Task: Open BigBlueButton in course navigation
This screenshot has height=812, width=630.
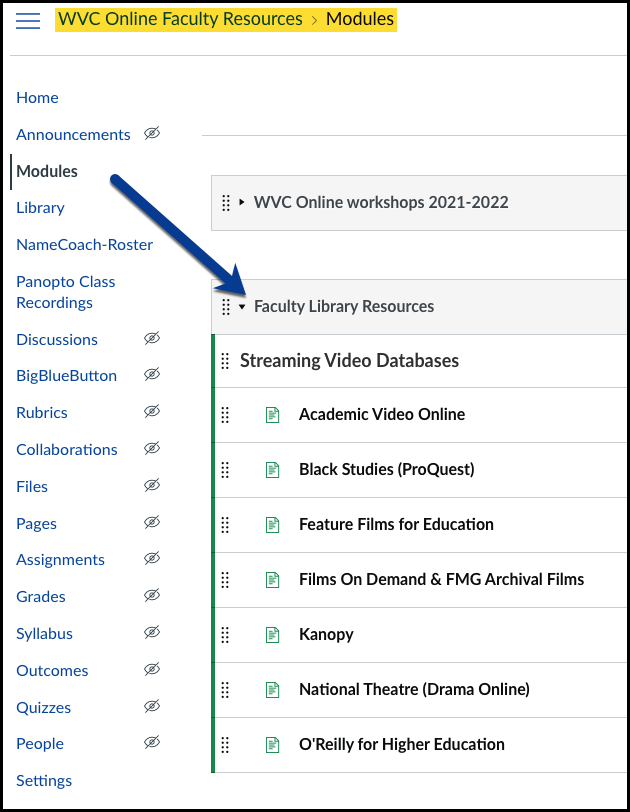Action: coord(66,376)
